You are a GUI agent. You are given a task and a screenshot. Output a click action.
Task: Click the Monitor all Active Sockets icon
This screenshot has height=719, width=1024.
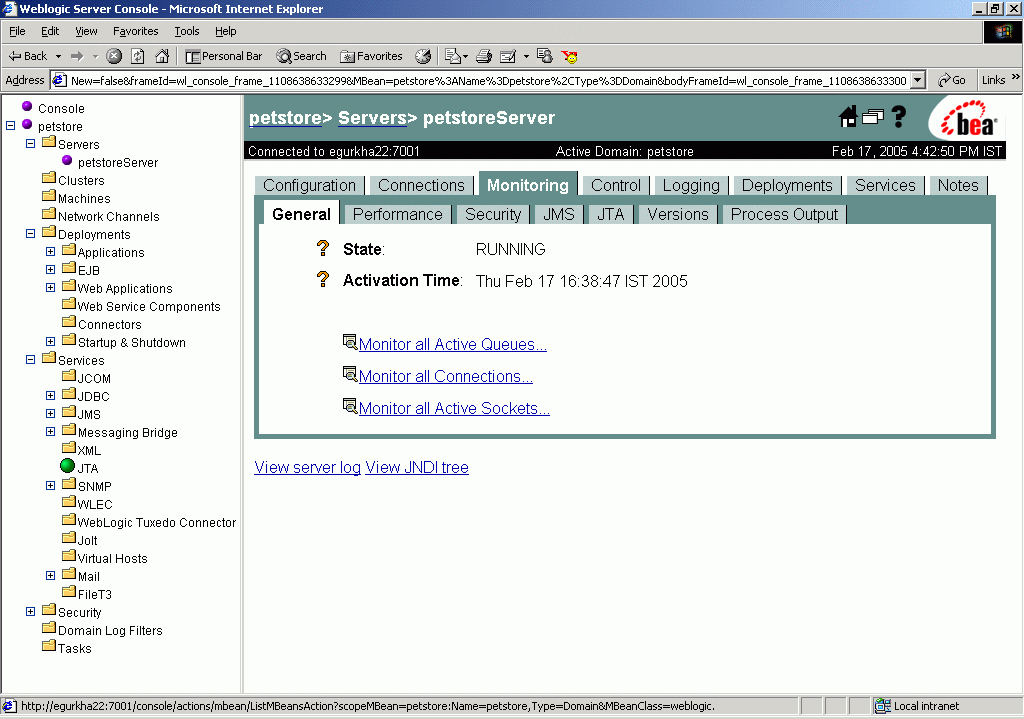tap(350, 406)
